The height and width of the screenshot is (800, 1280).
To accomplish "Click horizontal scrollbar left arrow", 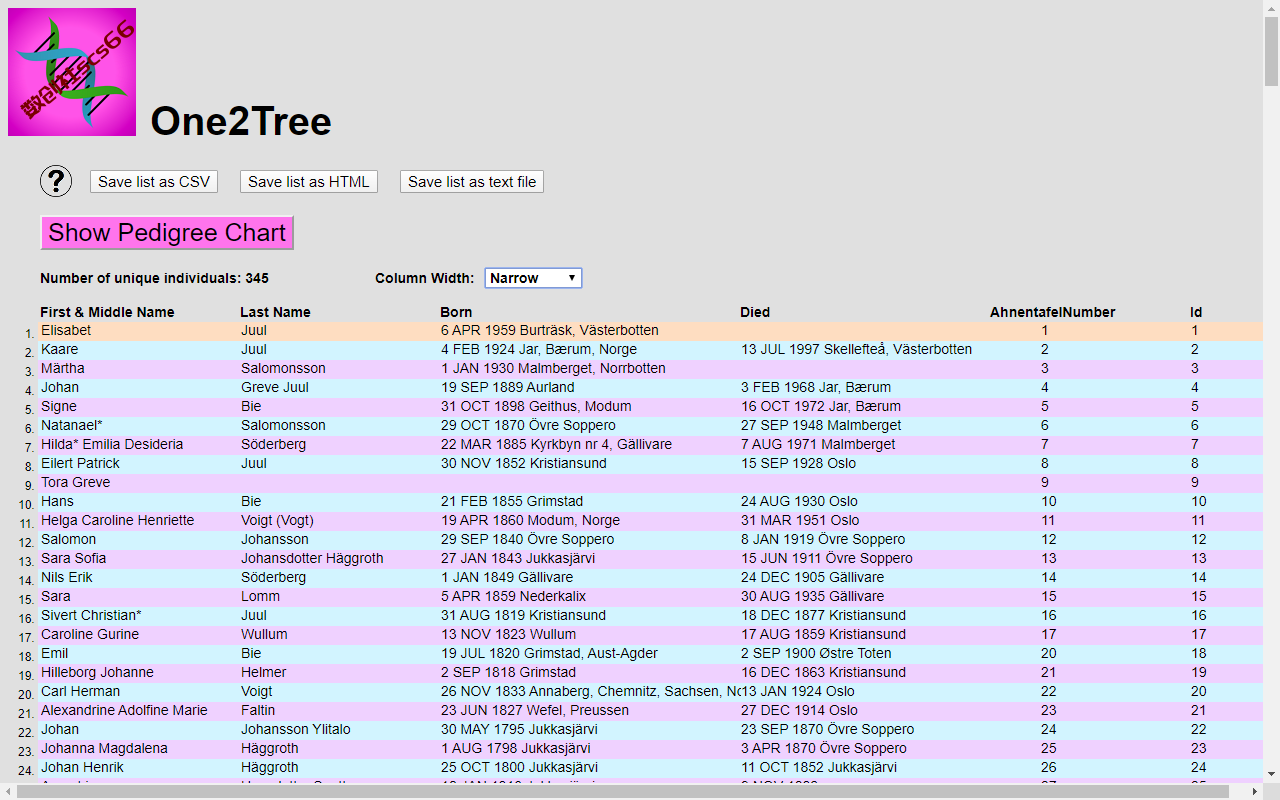I will (8, 791).
